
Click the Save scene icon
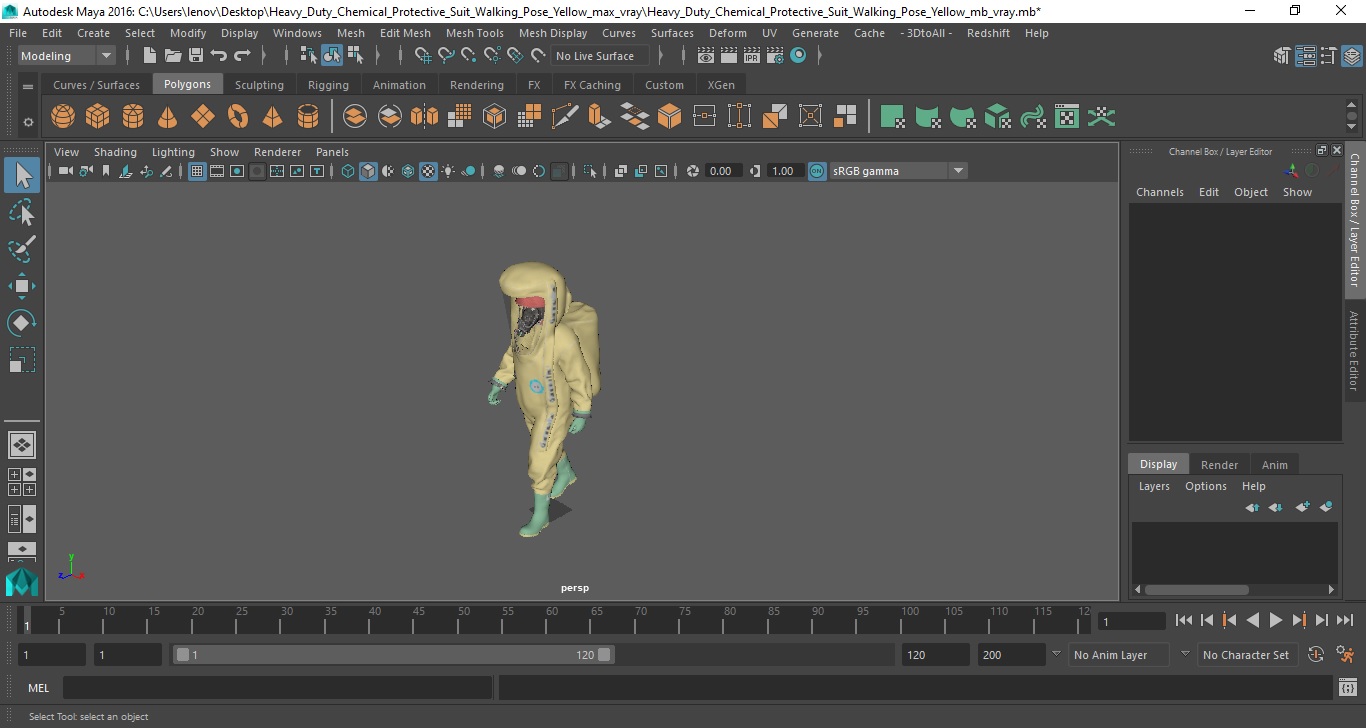[196, 56]
